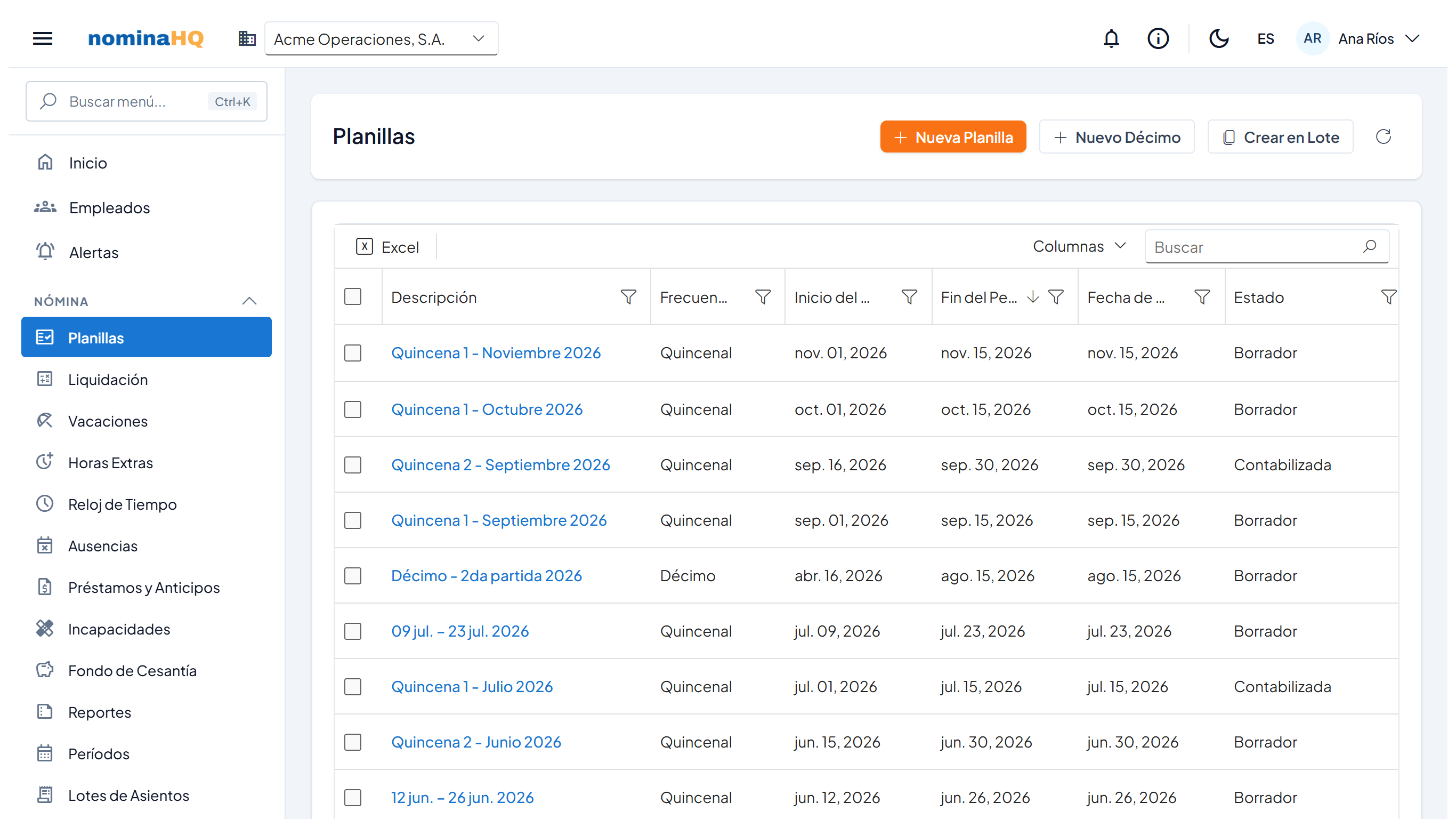Screen dimensions: 1456x819
Task: Click the AR user avatar
Action: [1312, 38]
